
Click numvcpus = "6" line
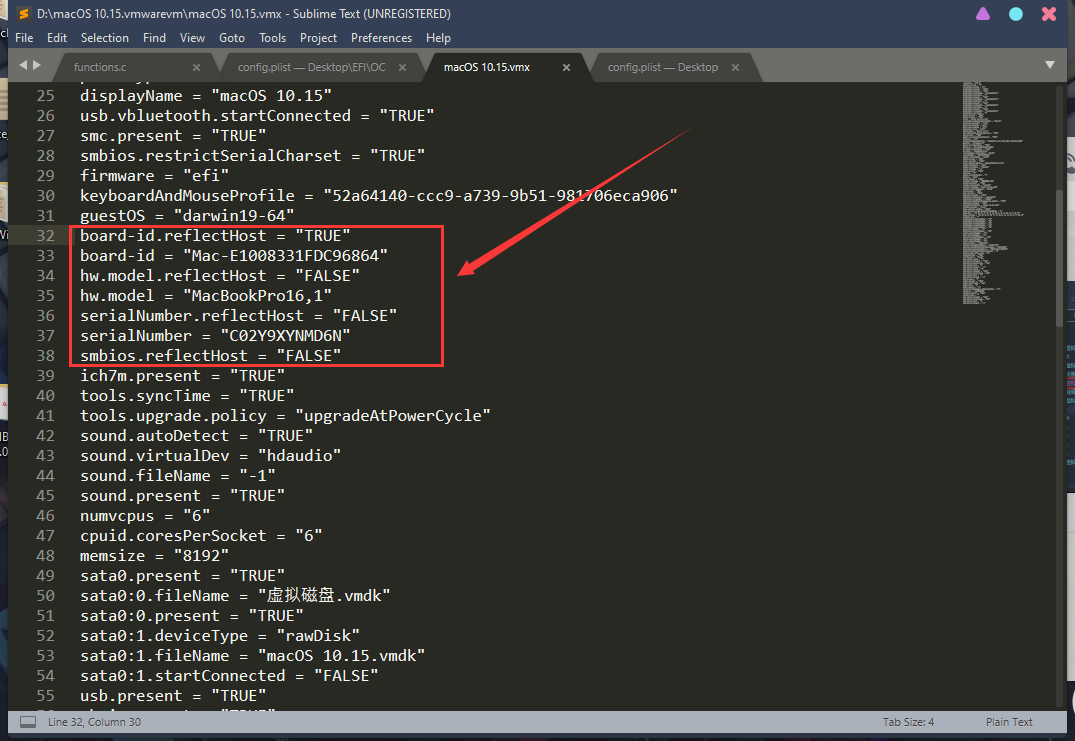click(145, 515)
